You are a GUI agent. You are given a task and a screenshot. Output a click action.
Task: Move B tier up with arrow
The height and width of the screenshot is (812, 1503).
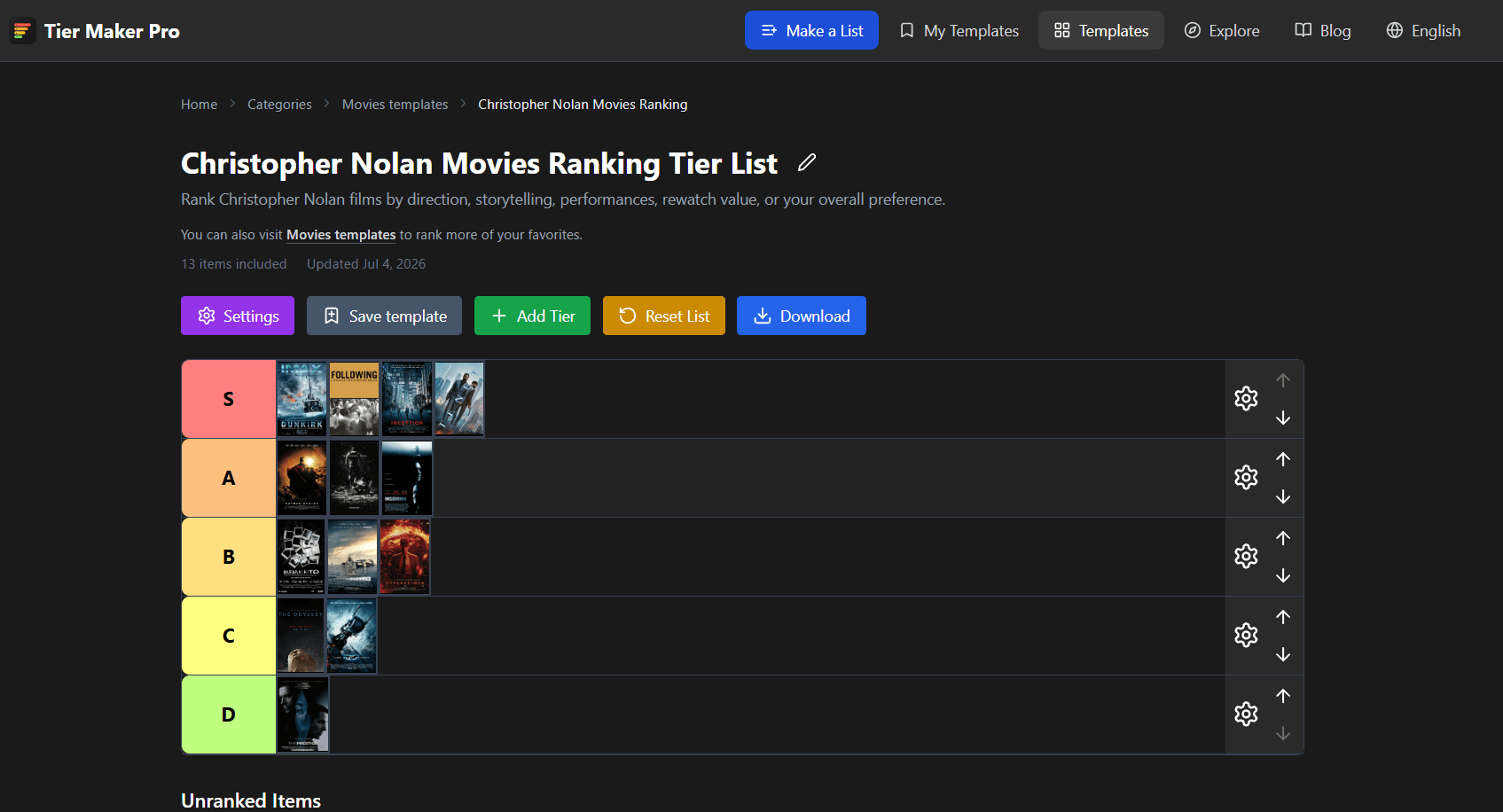coord(1283,537)
